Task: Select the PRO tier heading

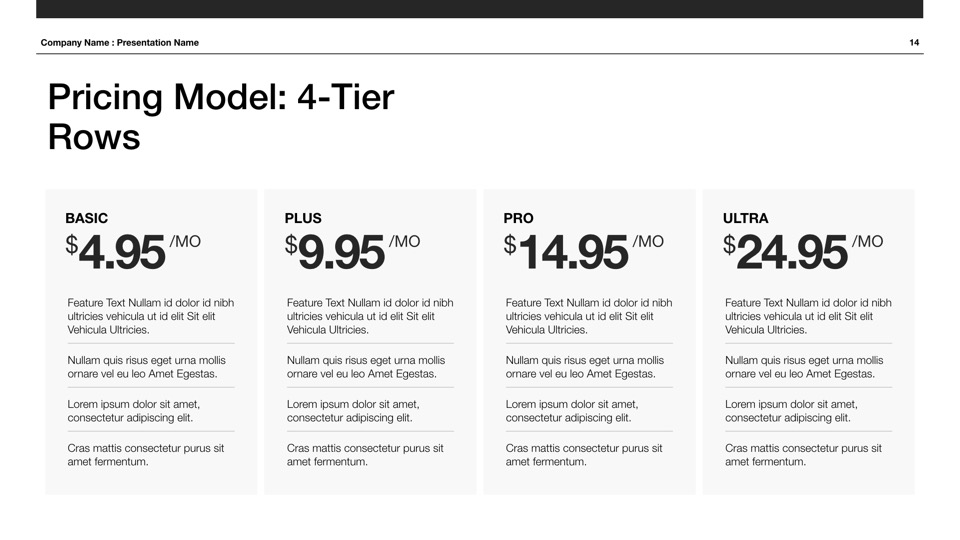Action: 519,218
